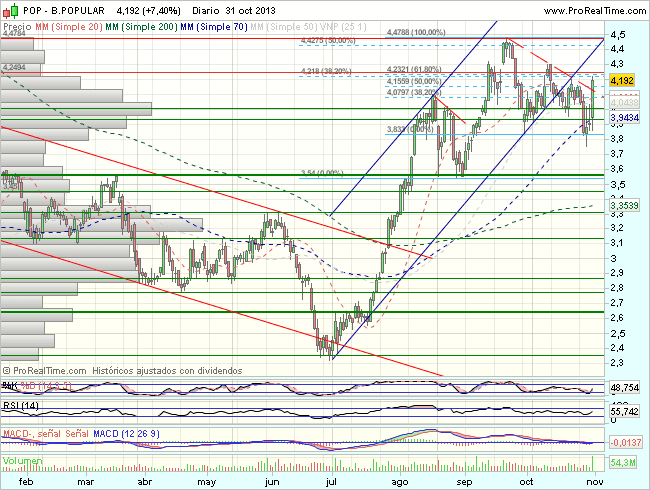Image resolution: width=650 pixels, height=490 pixels.
Task: Click the 4,0797 (38,20%) Fibonacci label
Action: 414,92
